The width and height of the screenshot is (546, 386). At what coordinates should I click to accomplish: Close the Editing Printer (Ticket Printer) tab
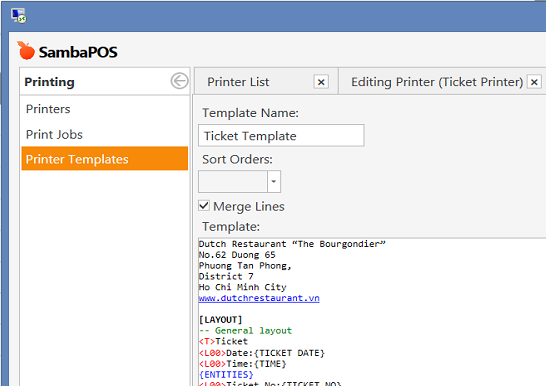pyautogui.click(x=534, y=82)
